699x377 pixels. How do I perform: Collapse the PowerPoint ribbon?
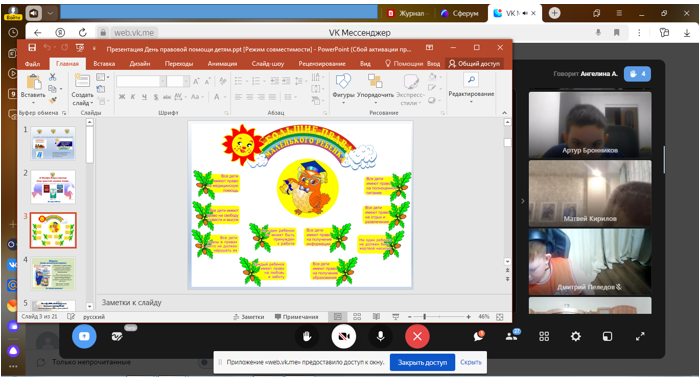[x=504, y=113]
